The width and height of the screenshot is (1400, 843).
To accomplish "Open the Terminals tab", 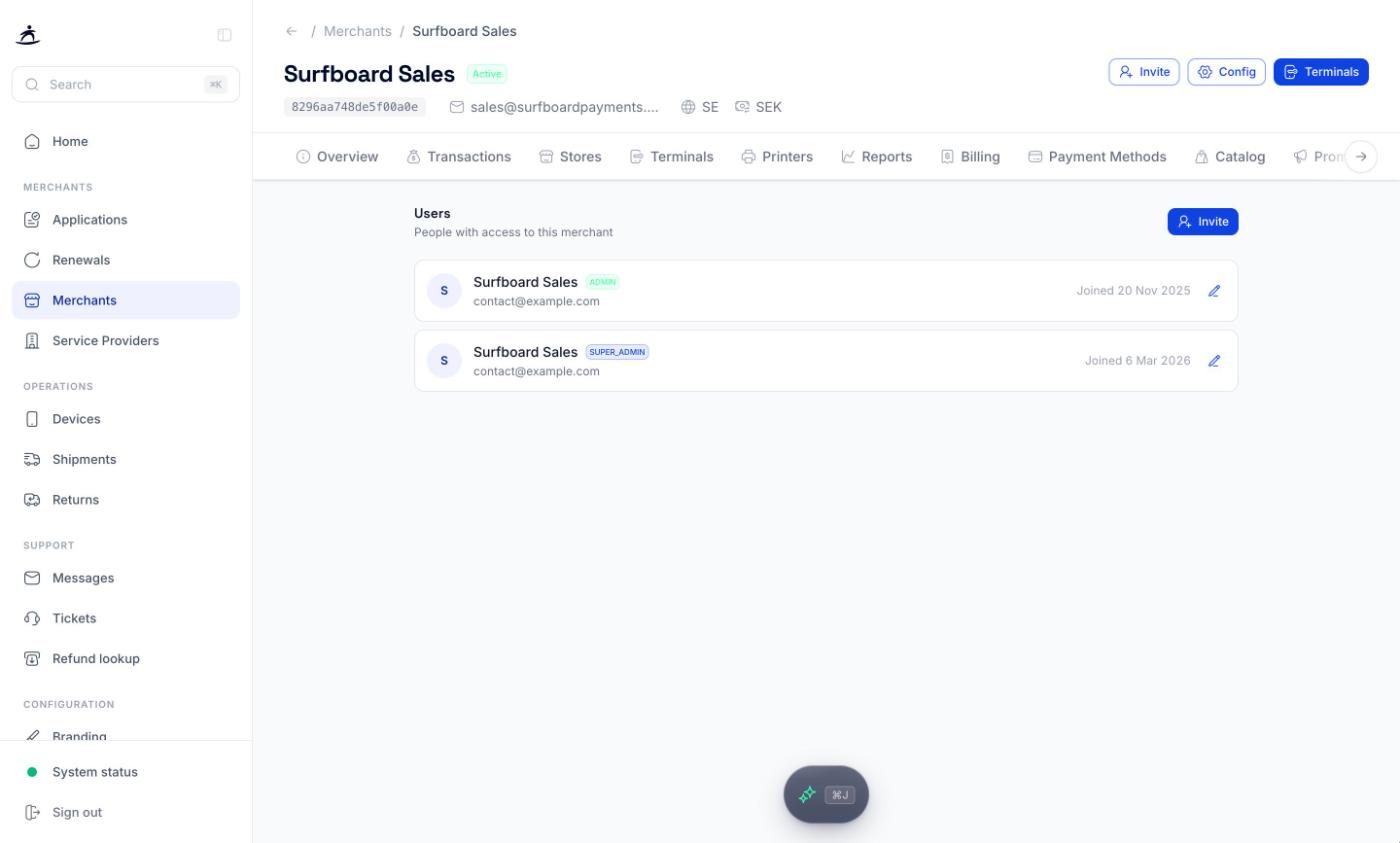I will 671,157.
